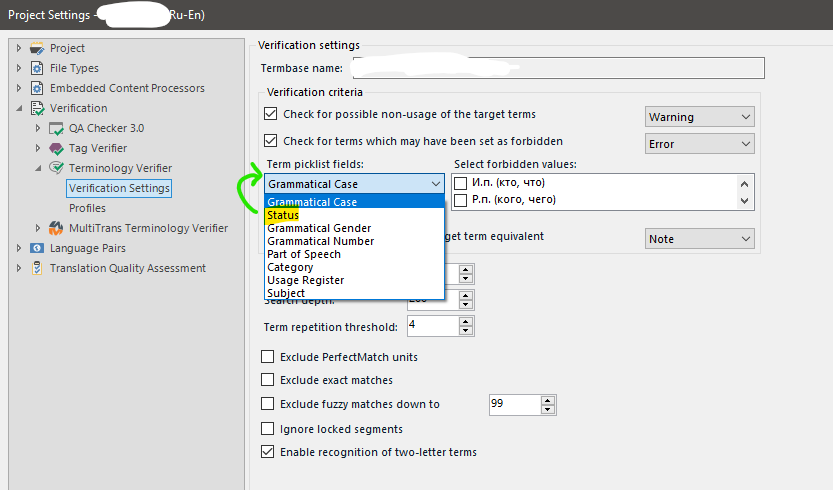Open Profiles tree item

[87, 208]
